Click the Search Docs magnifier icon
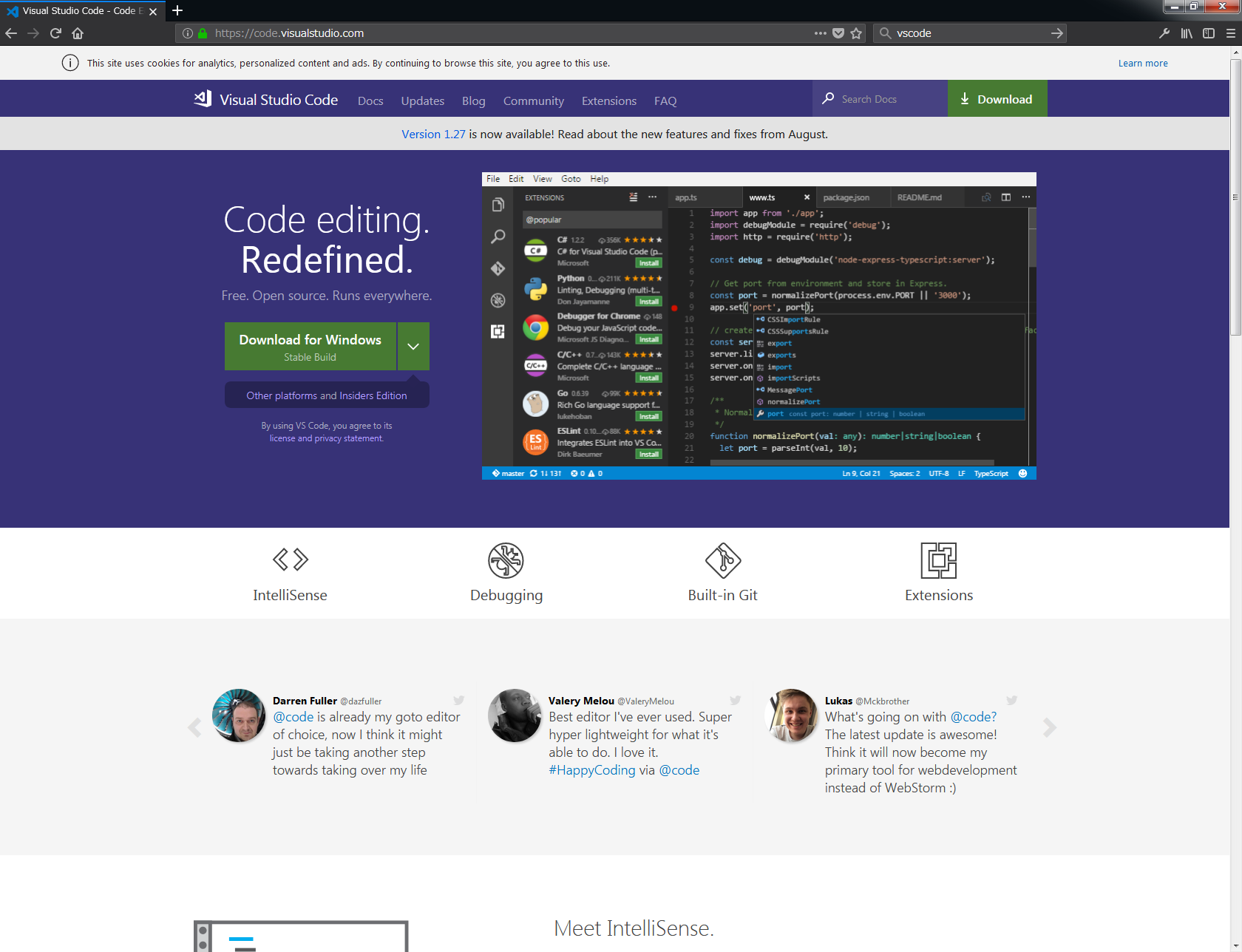Screen dimensions: 1242x952 (829, 98)
